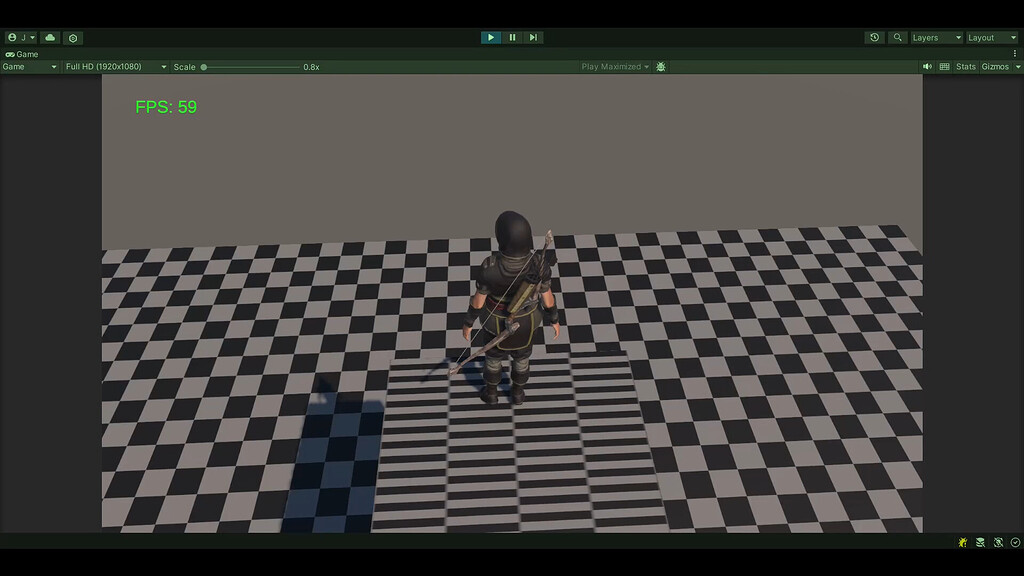Viewport: 1024px width, 576px height.
Task: Open the undo history panel
Action: (874, 37)
